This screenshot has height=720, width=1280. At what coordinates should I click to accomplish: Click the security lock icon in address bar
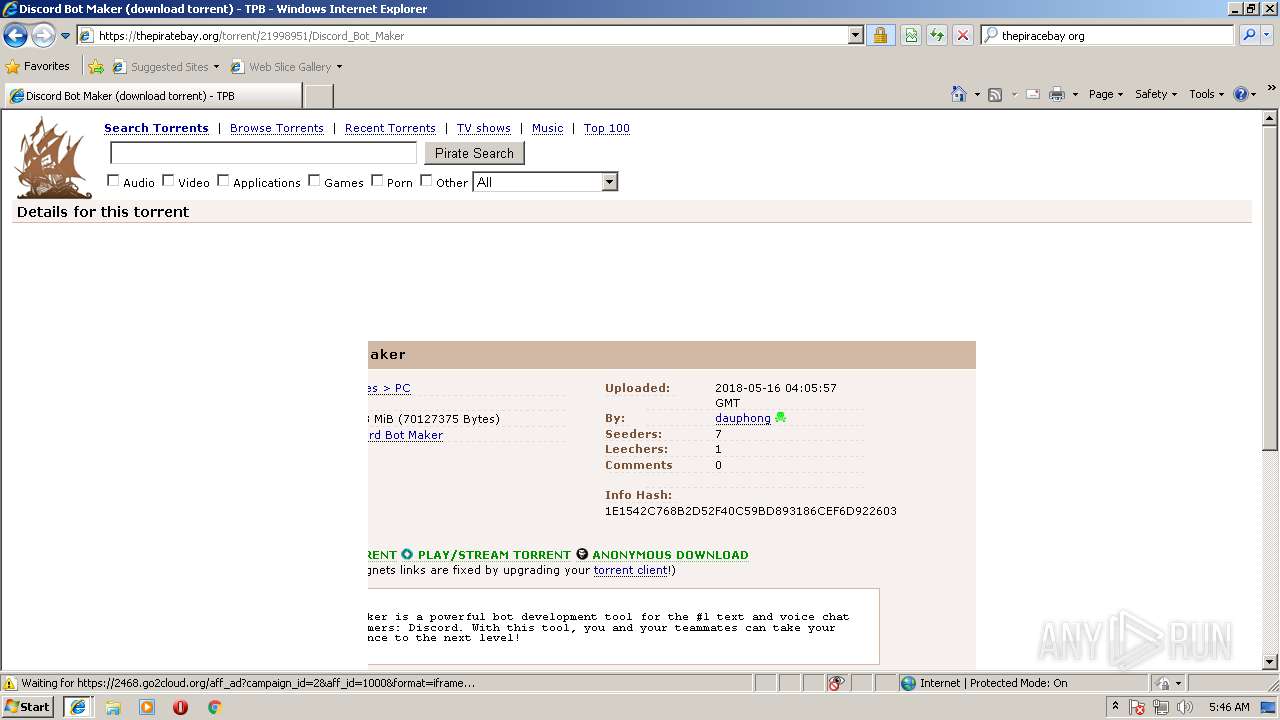coord(880,36)
